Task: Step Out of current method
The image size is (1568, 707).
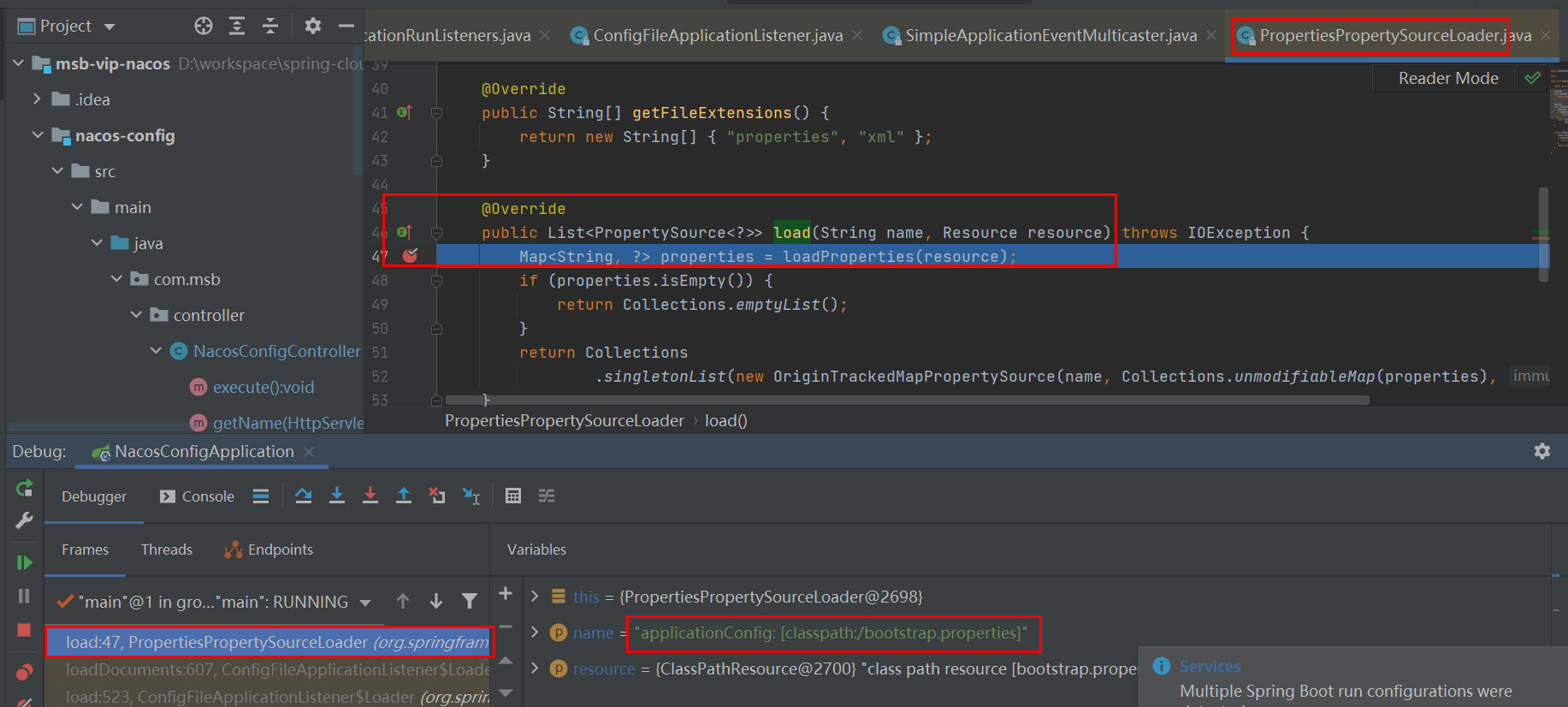Action: [404, 496]
